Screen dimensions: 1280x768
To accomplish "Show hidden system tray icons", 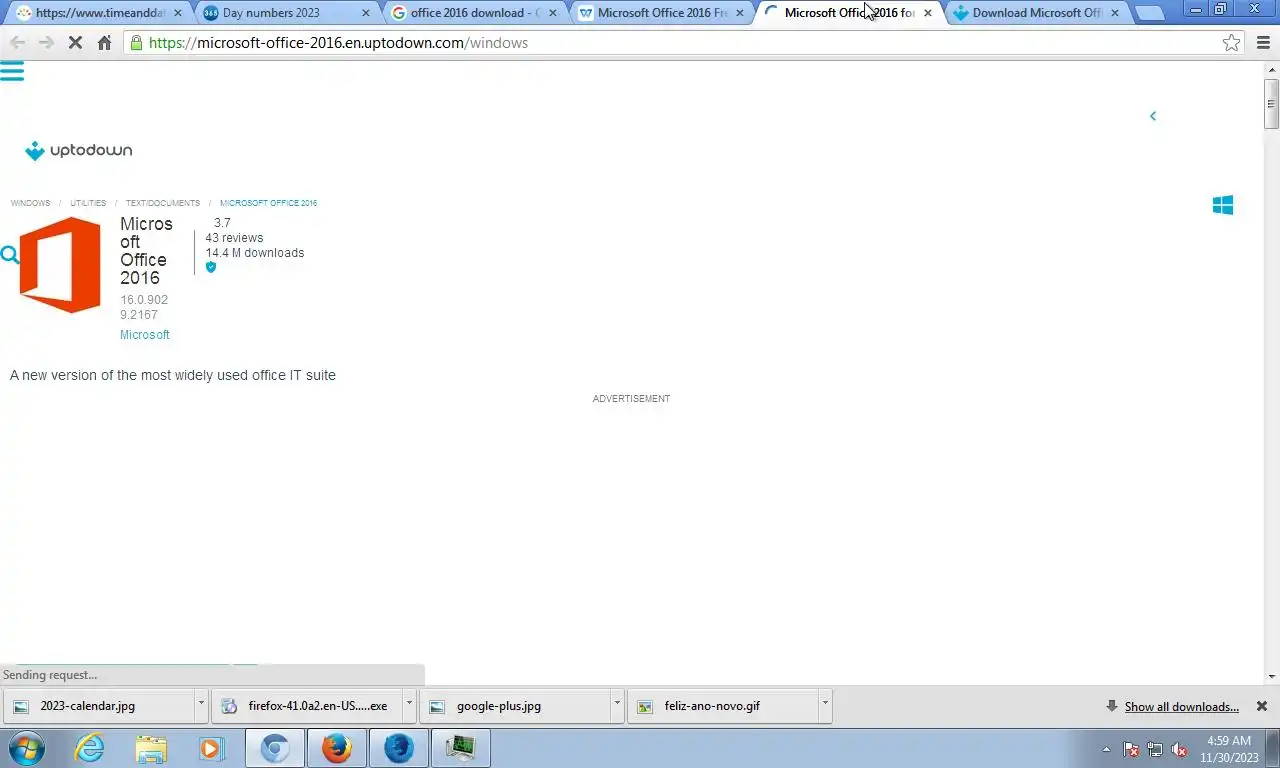I will 1106,749.
